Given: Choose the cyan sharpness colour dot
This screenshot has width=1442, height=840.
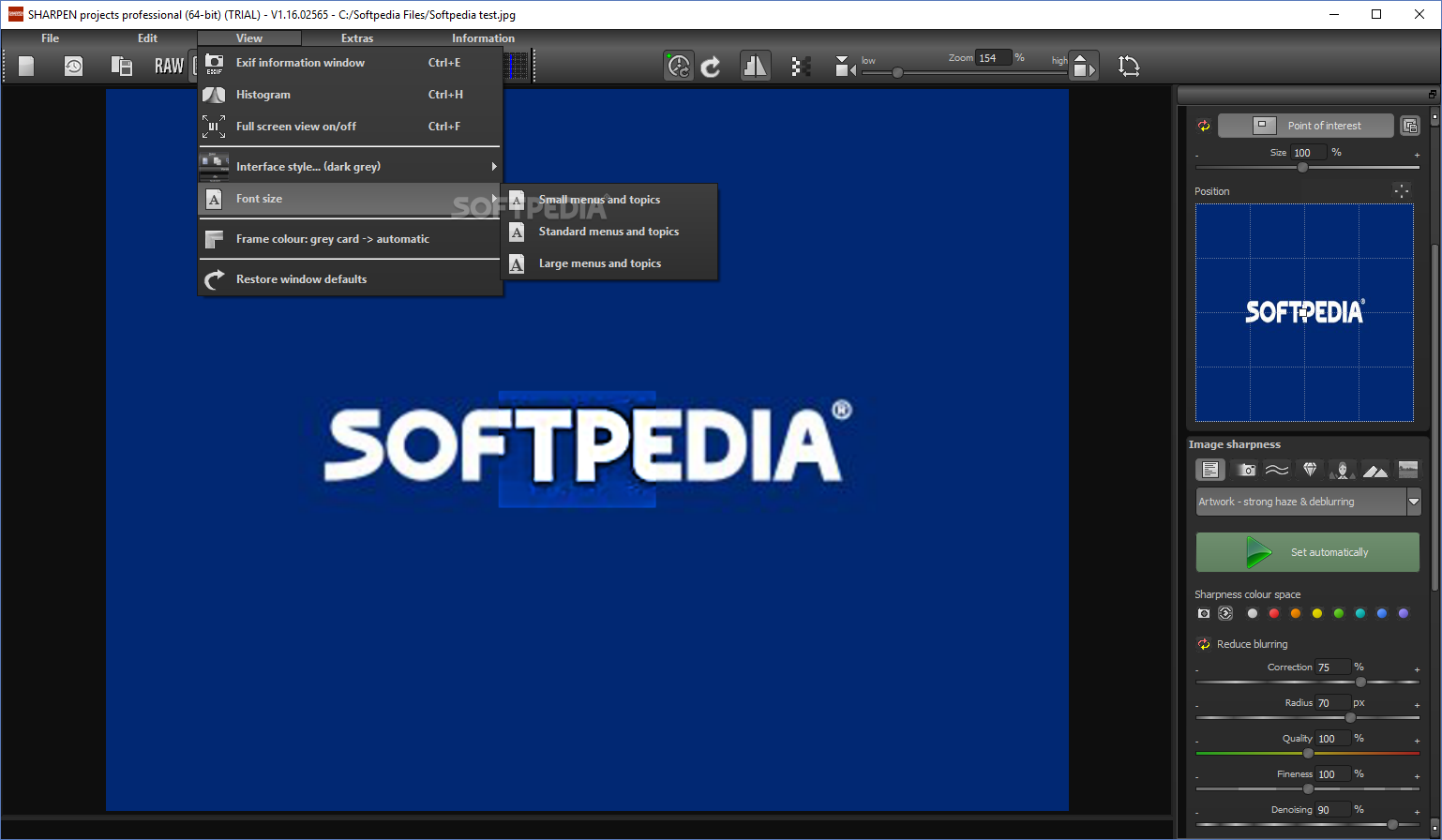Looking at the screenshot, I should (1359, 613).
